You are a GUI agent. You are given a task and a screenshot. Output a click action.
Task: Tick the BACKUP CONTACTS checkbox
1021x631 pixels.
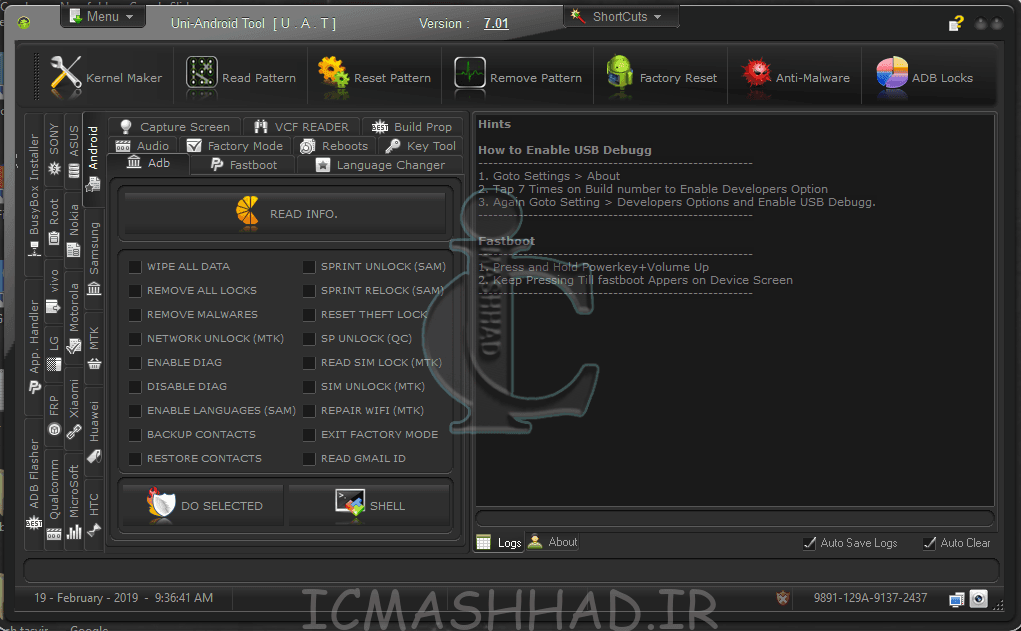click(135, 435)
